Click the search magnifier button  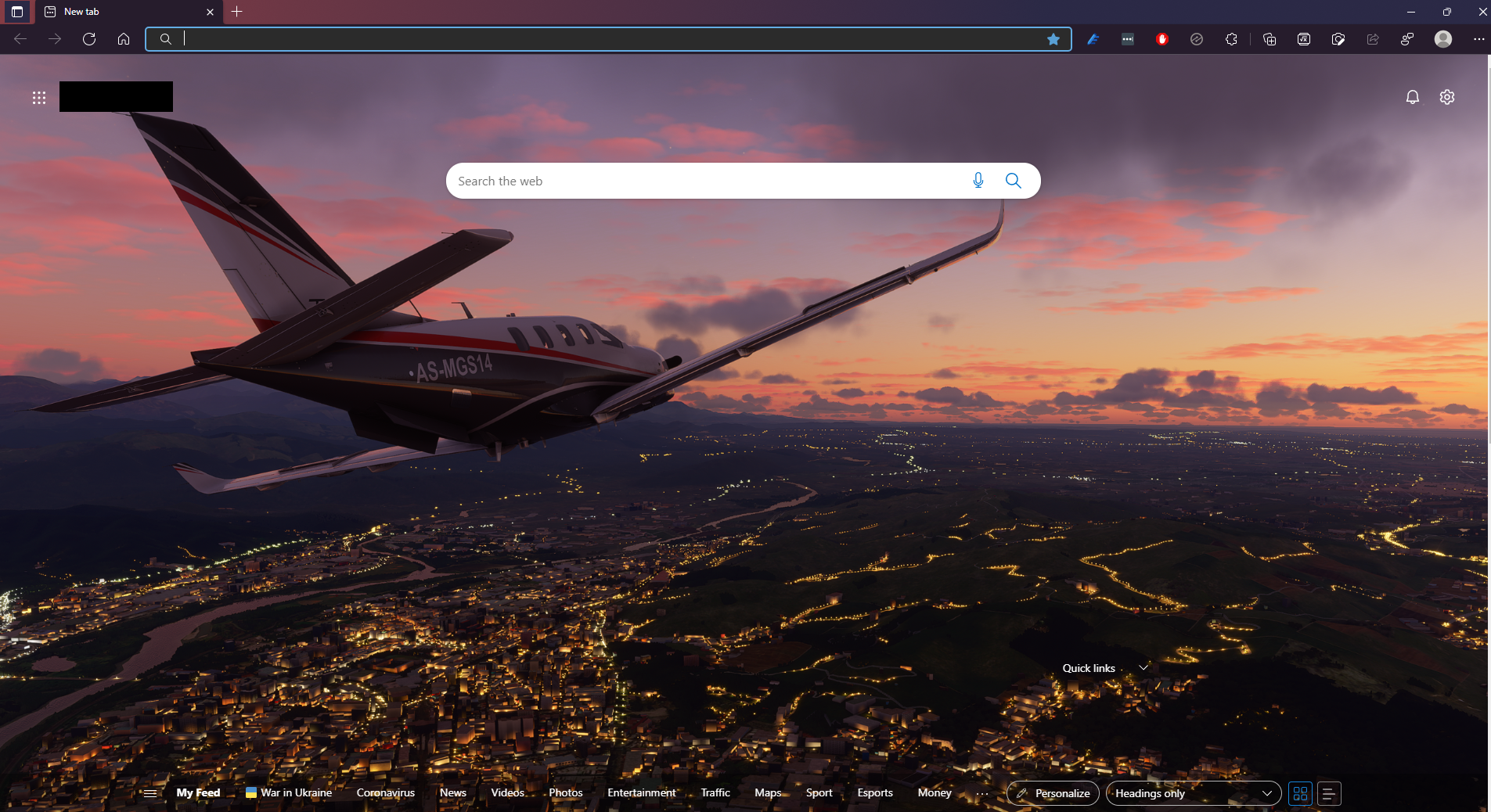[x=1014, y=181]
